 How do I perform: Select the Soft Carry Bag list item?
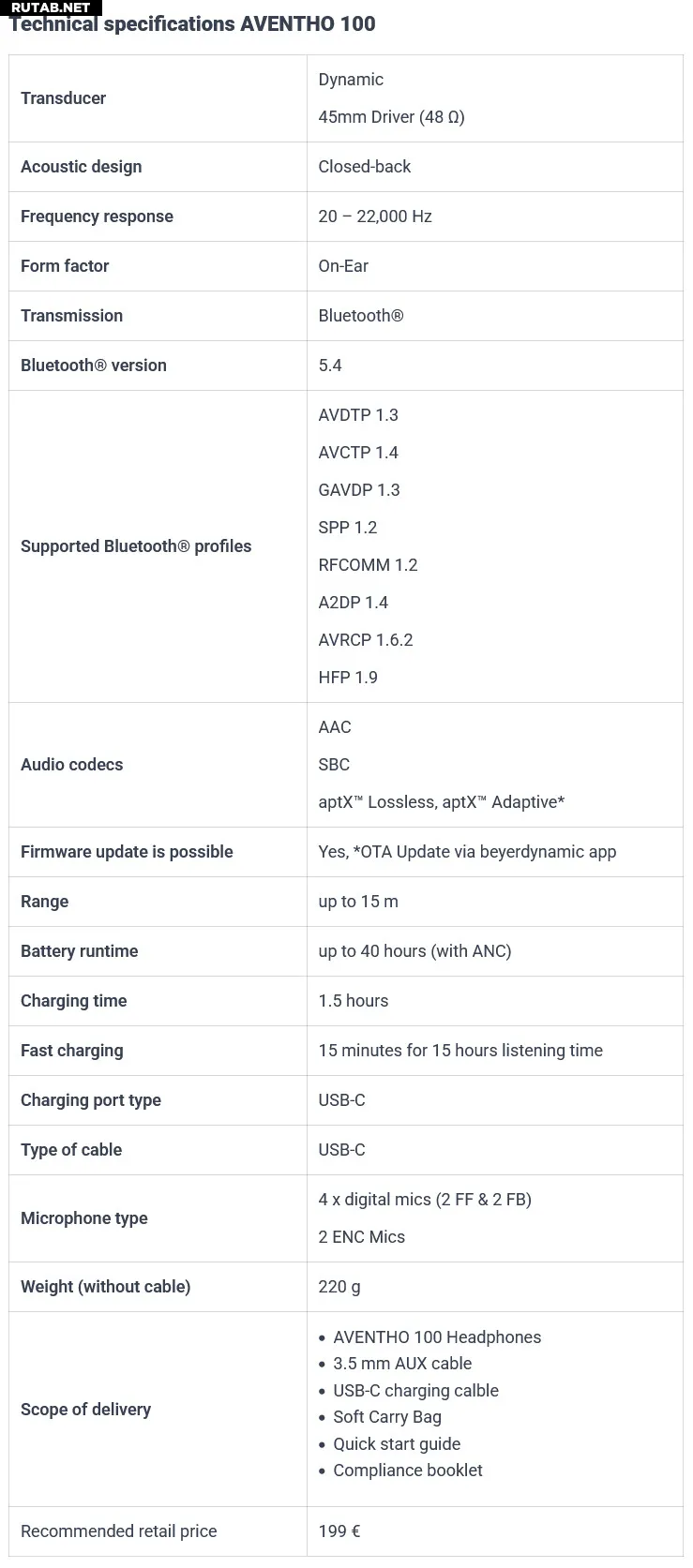(387, 1417)
